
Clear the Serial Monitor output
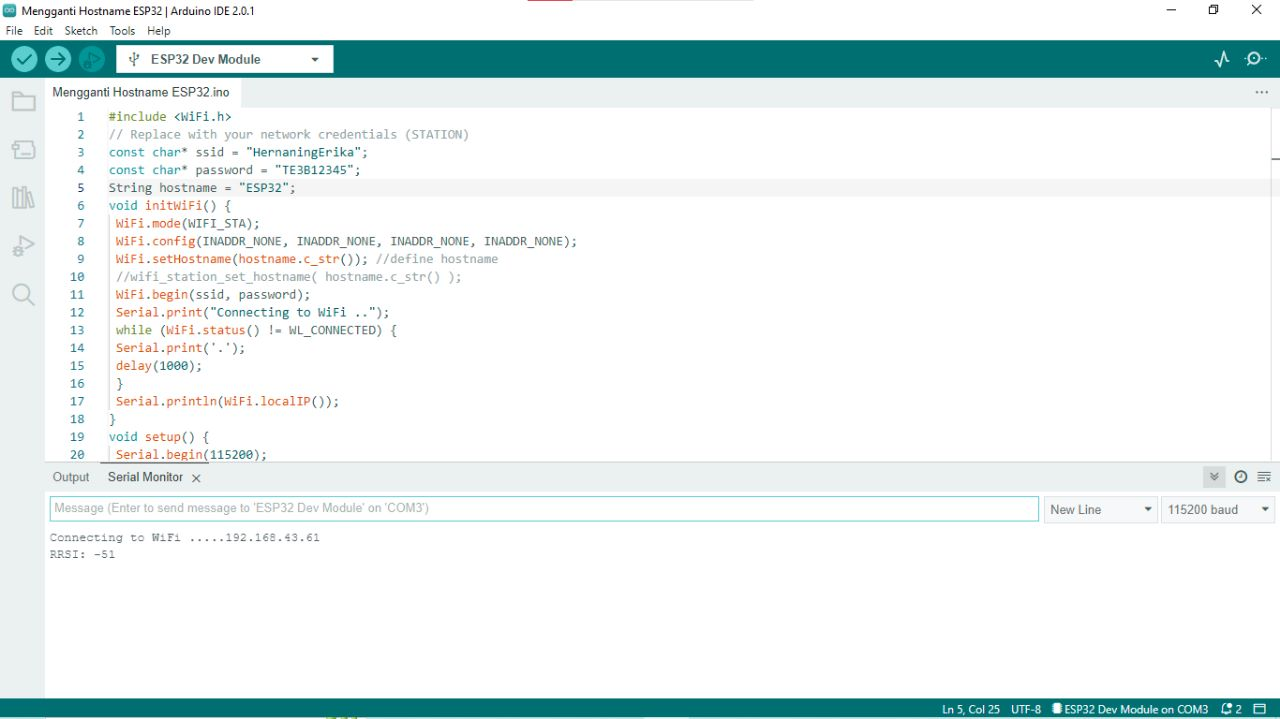click(x=1264, y=477)
